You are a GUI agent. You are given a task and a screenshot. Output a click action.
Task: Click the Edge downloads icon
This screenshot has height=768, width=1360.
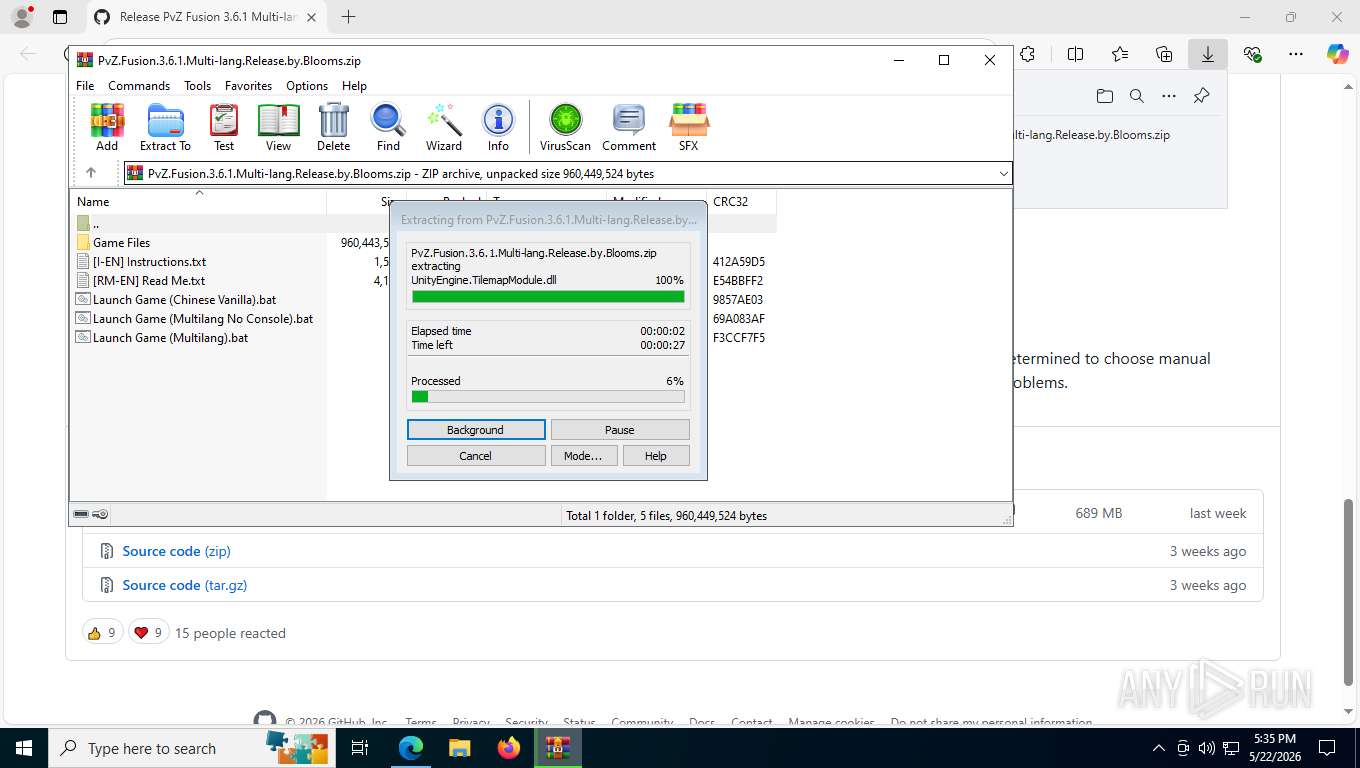[x=1208, y=54]
